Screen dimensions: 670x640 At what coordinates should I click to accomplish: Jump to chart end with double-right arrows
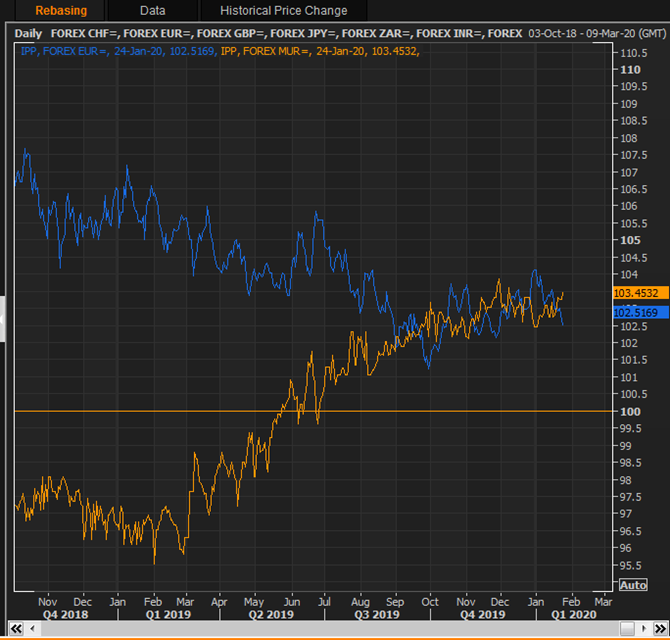point(660,628)
